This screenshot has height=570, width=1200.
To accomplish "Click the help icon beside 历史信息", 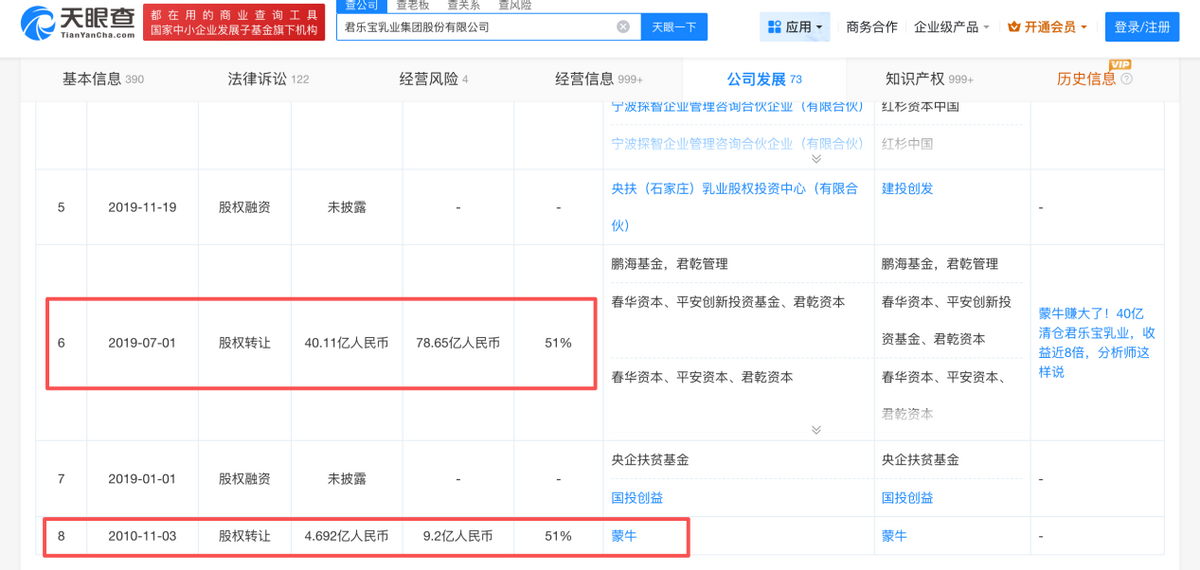I will tap(1127, 79).
